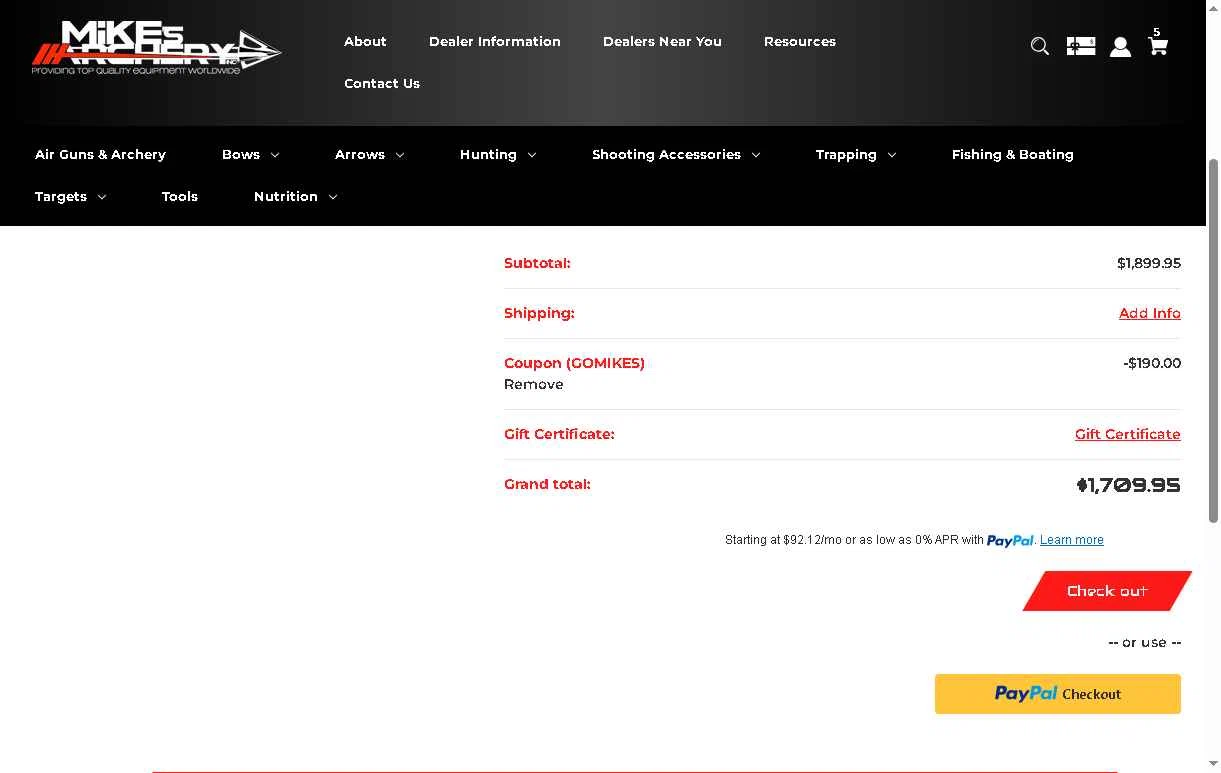Click the Gift Certificate link
Viewport: 1221px width, 773px height.
pos(1128,434)
